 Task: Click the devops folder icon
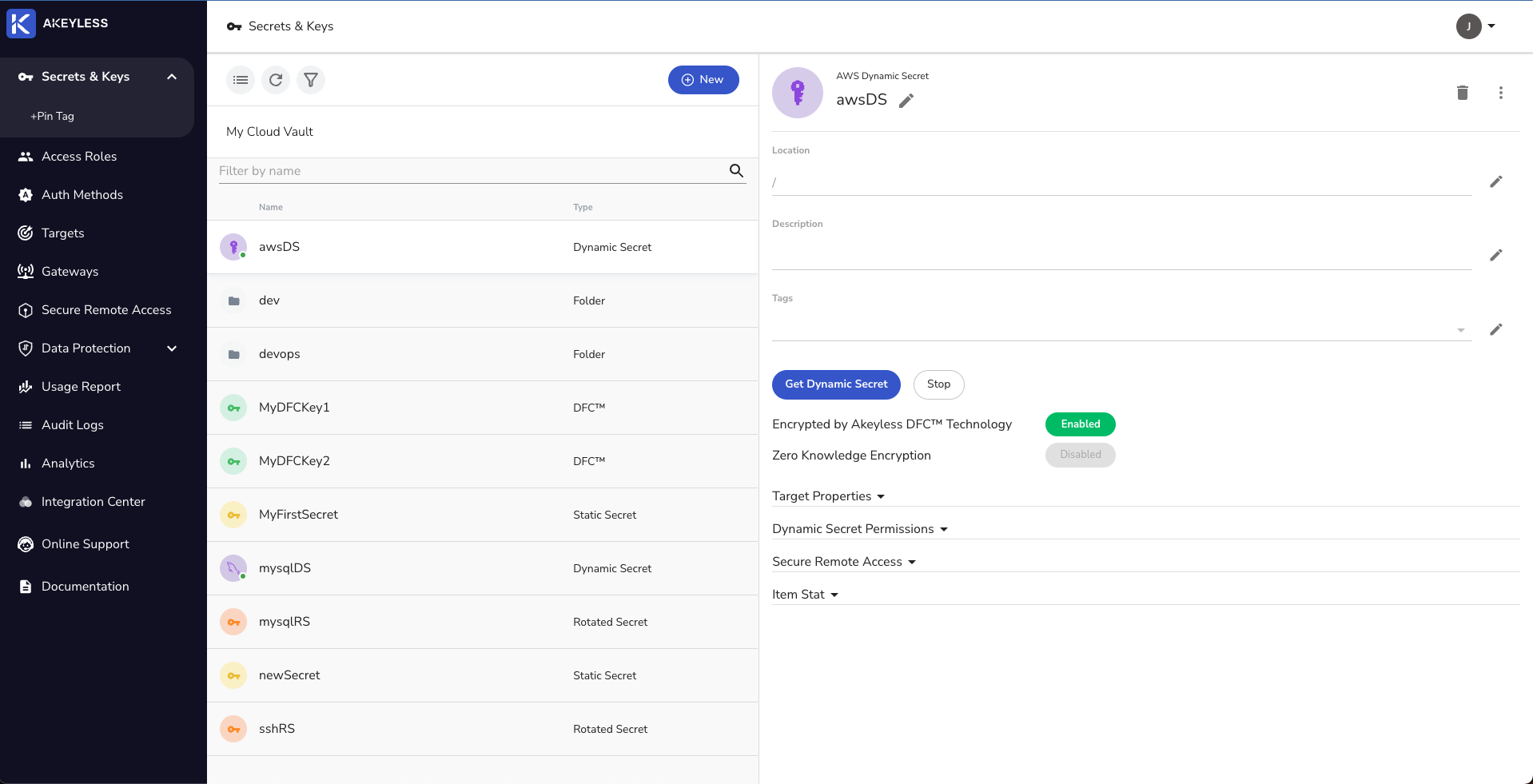point(233,354)
